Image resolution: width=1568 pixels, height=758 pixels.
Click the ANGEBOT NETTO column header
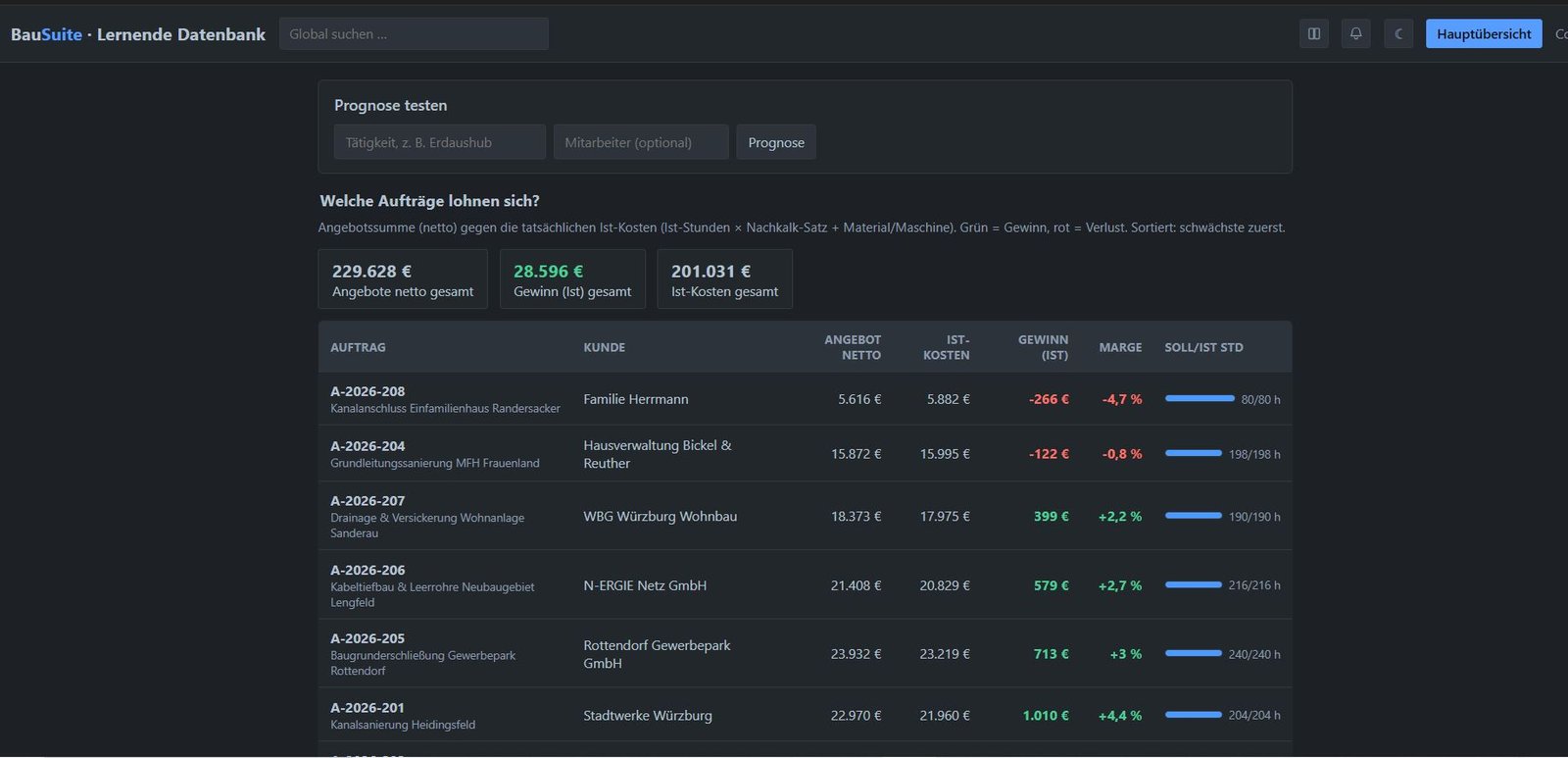(x=853, y=347)
